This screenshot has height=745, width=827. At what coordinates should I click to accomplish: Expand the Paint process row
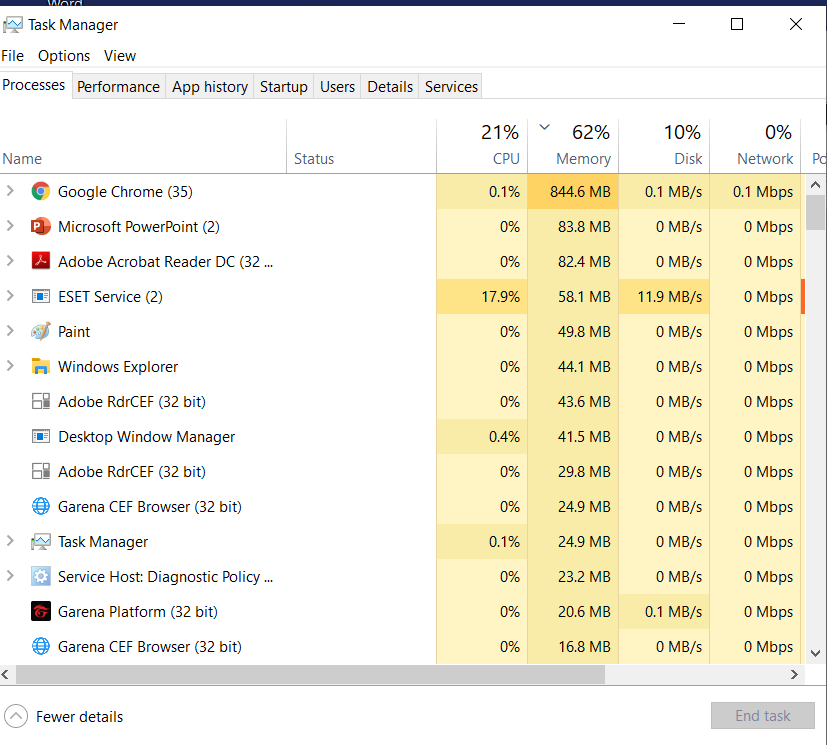(10, 331)
